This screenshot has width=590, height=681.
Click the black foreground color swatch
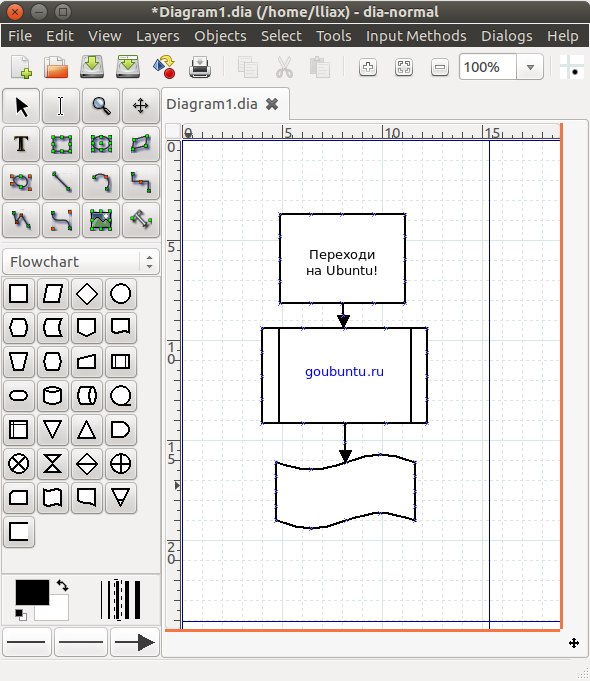[32, 592]
